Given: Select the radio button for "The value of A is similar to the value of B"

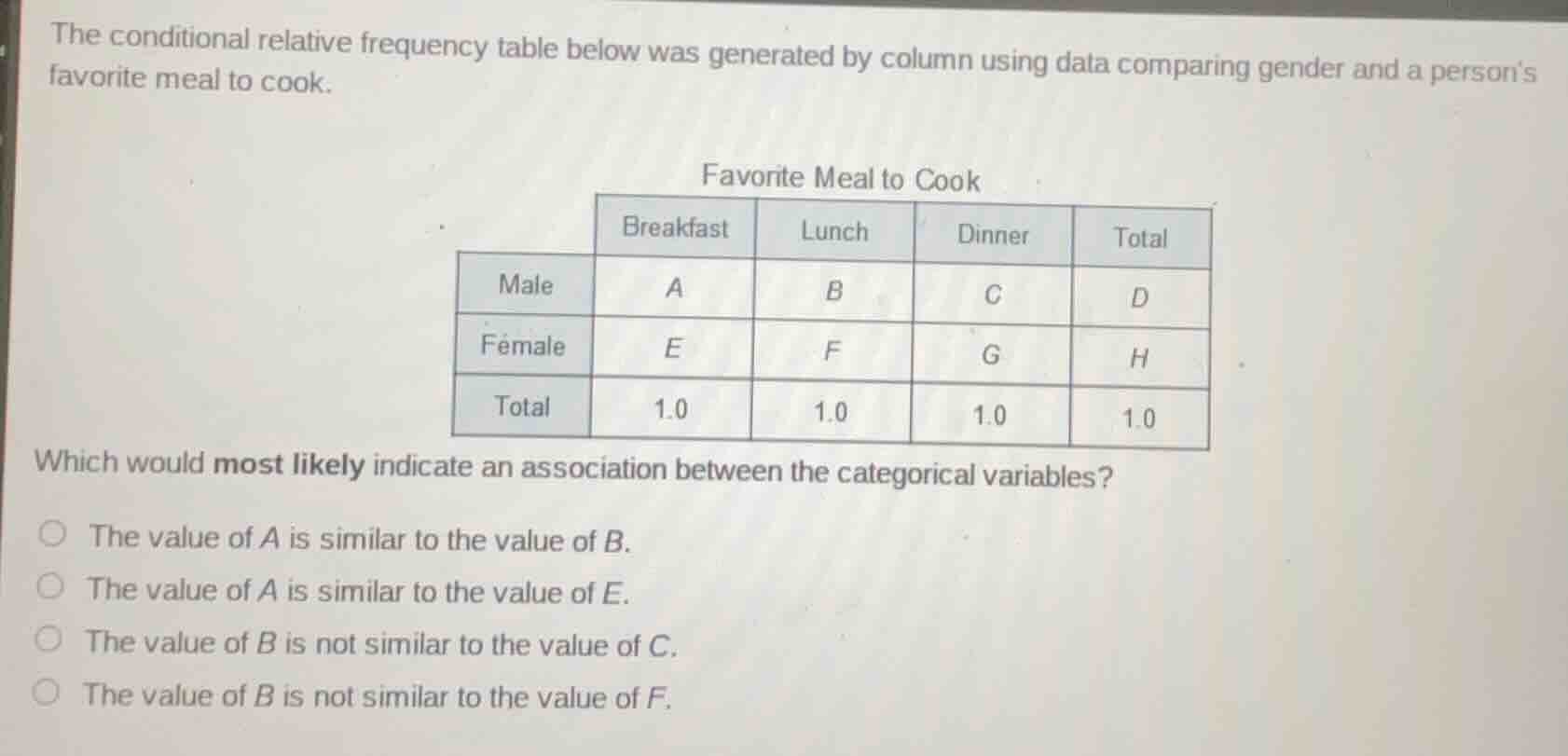Looking at the screenshot, I should pyautogui.click(x=53, y=532).
